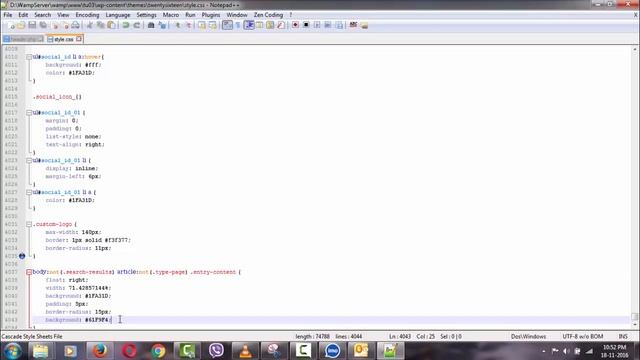Image resolution: width=640 pixels, height=360 pixels.
Task: Click the Dos\Windows line ending indicator
Action: (528, 337)
